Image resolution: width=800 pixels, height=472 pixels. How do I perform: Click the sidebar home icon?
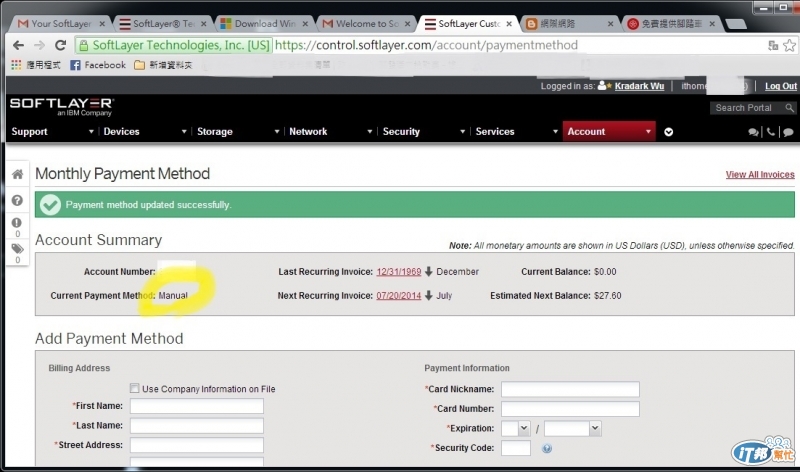tap(17, 175)
